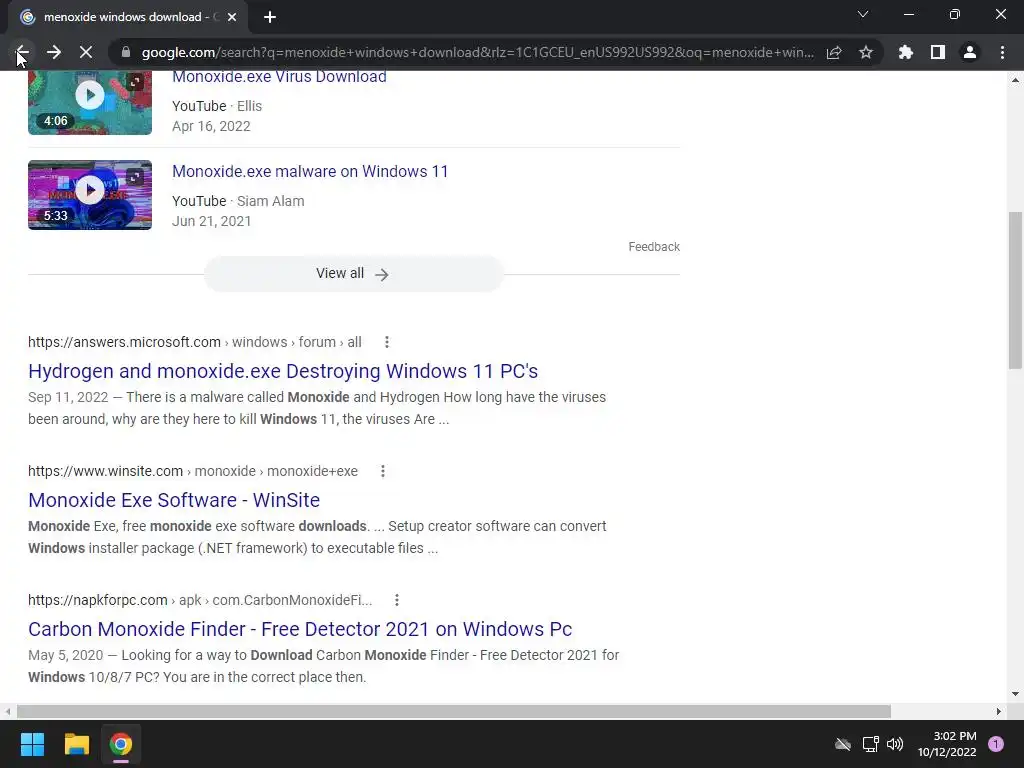Open the volume speaker tray icon
Viewport: 1024px width, 768px height.
(x=895, y=744)
